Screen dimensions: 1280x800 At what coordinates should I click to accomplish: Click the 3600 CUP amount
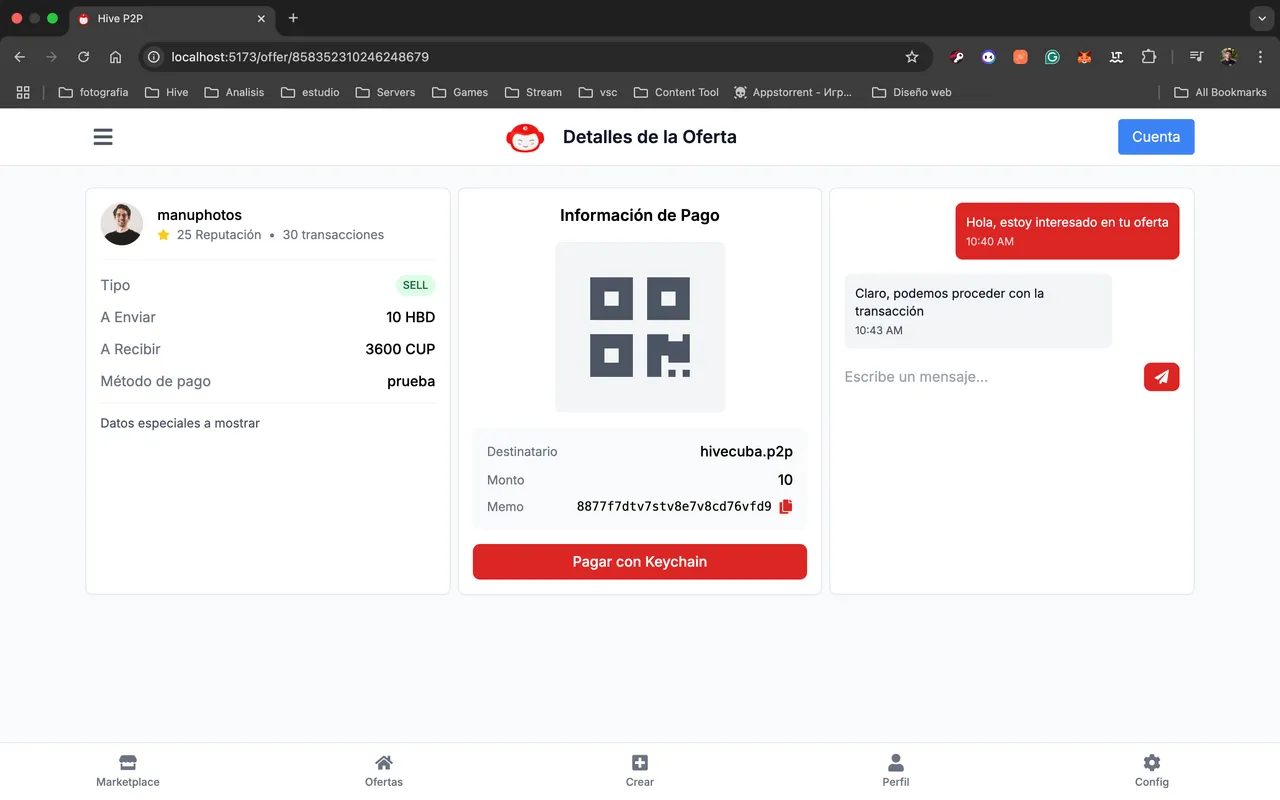[x=400, y=349]
